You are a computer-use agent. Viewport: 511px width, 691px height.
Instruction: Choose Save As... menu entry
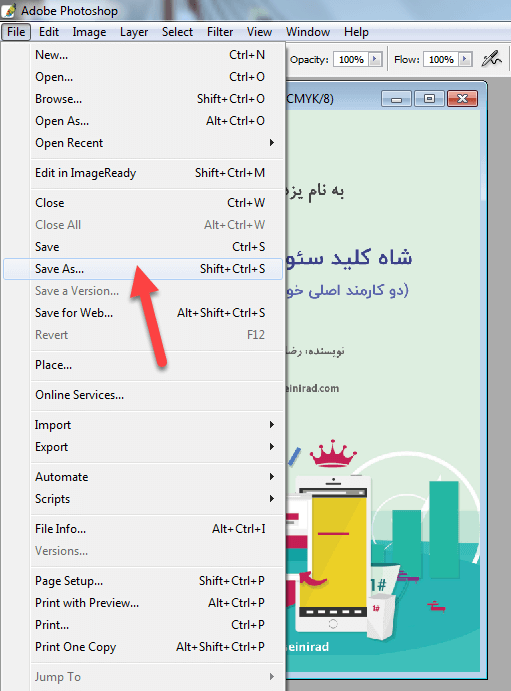(x=143, y=269)
